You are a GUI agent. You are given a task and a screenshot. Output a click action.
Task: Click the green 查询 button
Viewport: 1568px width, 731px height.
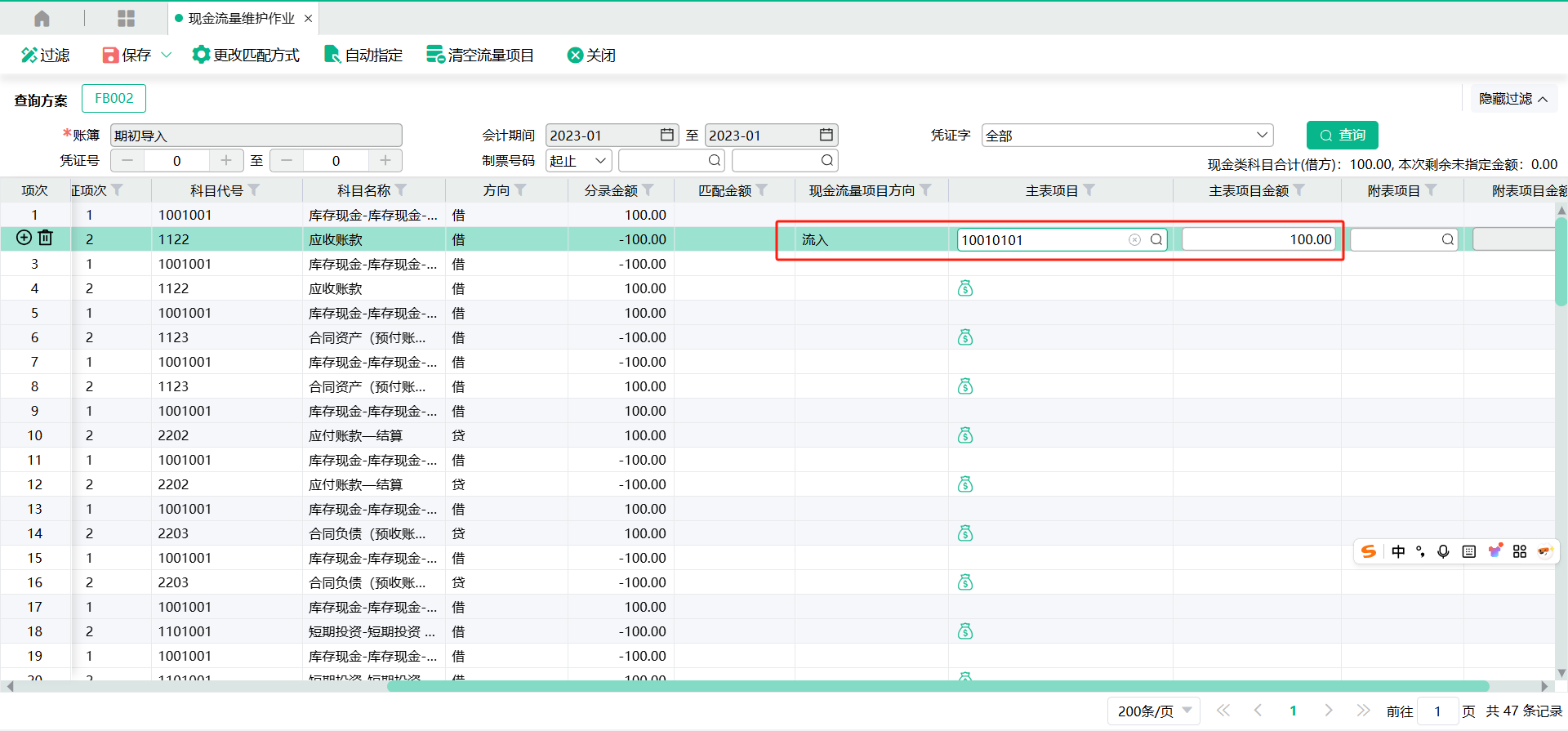point(1342,135)
